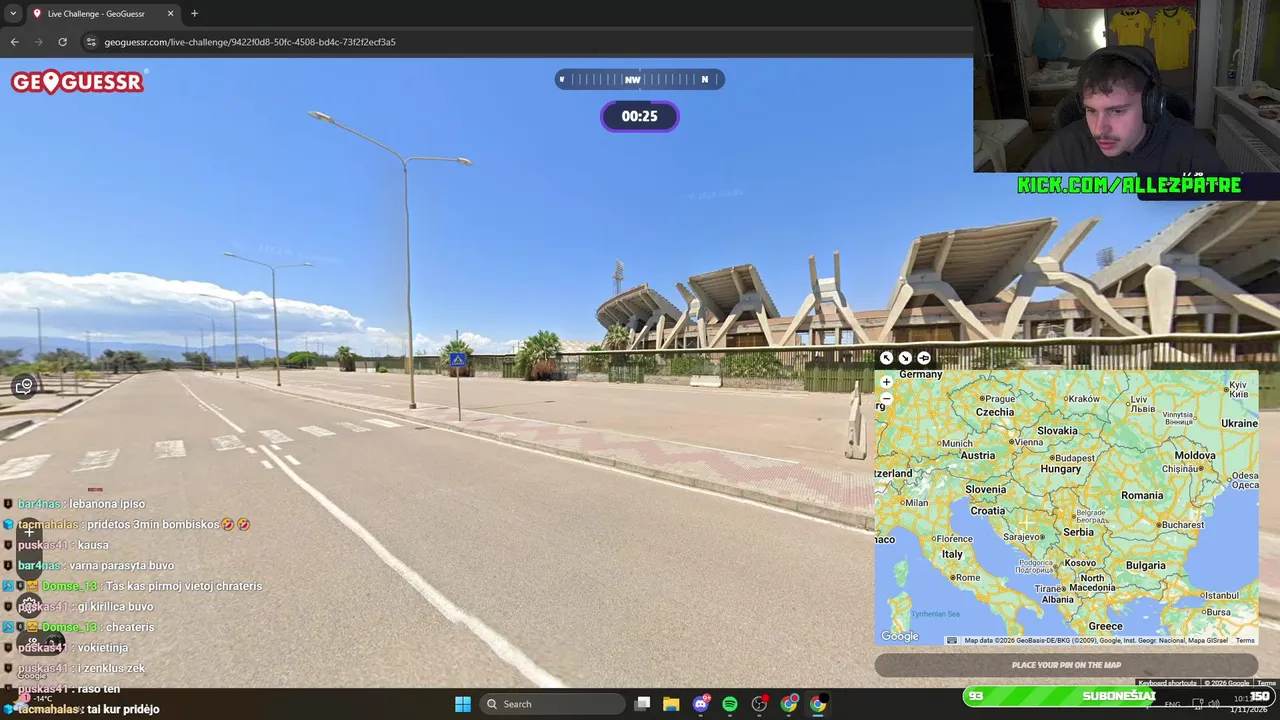This screenshot has width=1280, height=720.
Task: Click the Google logo on the map
Action: [899, 636]
